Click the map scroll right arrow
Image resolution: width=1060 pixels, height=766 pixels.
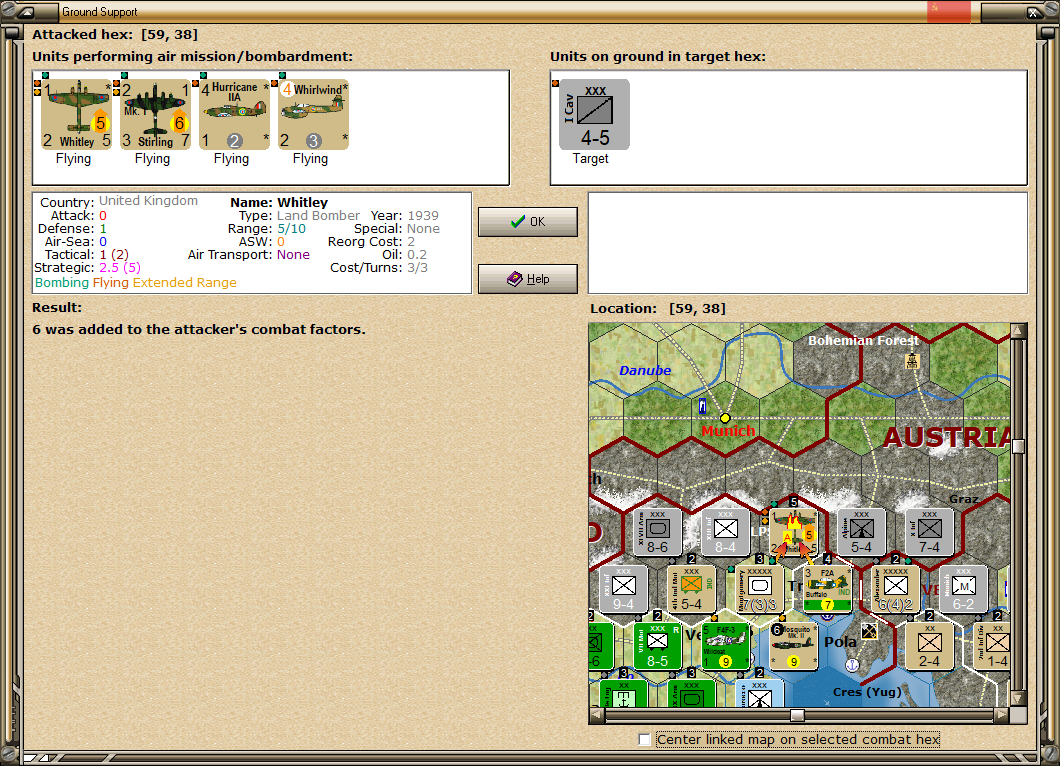[1003, 715]
